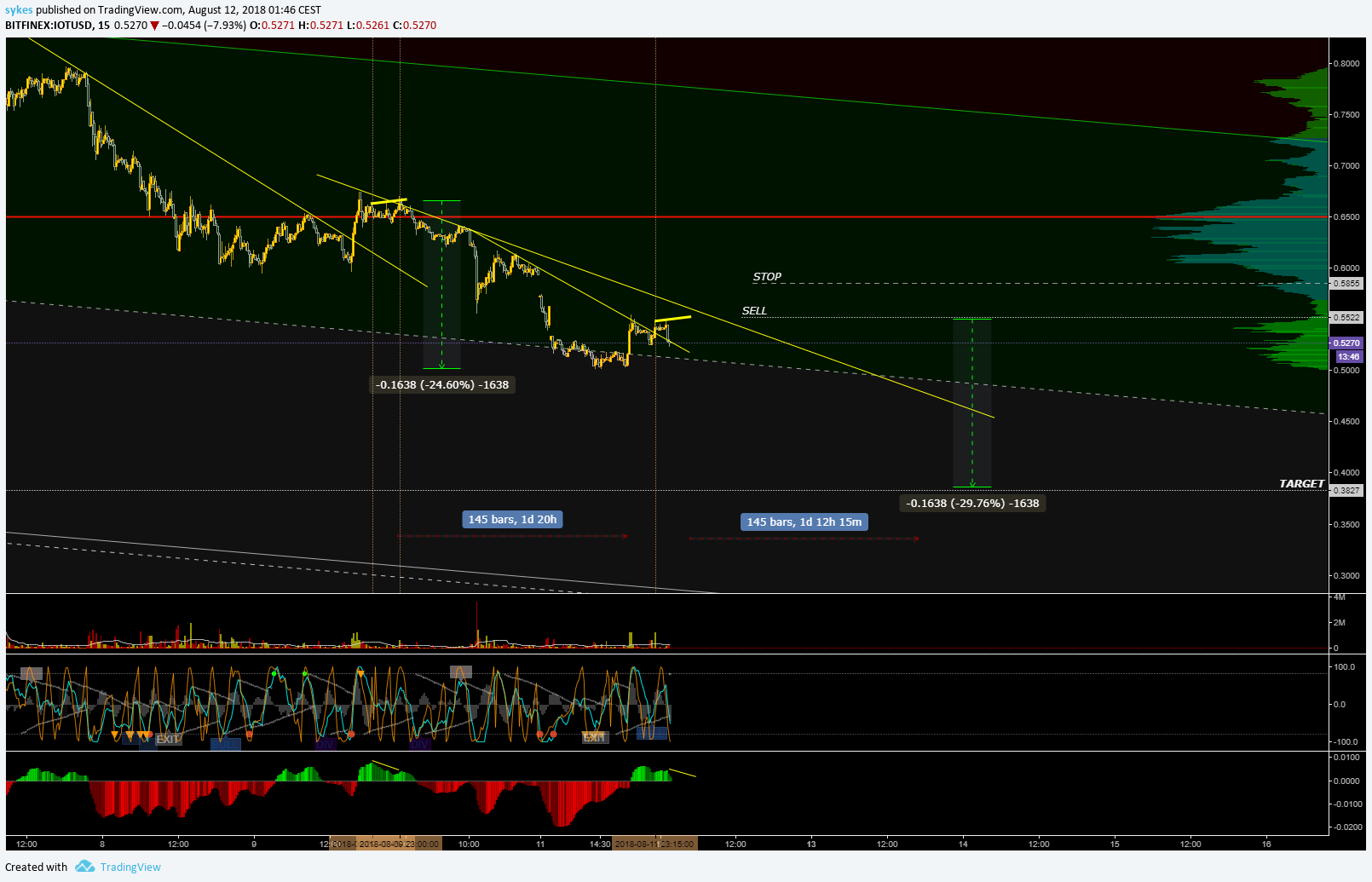1372x882 pixels.
Task: Click the -0.1638 (-24.60%) measurement label
Action: (x=444, y=385)
